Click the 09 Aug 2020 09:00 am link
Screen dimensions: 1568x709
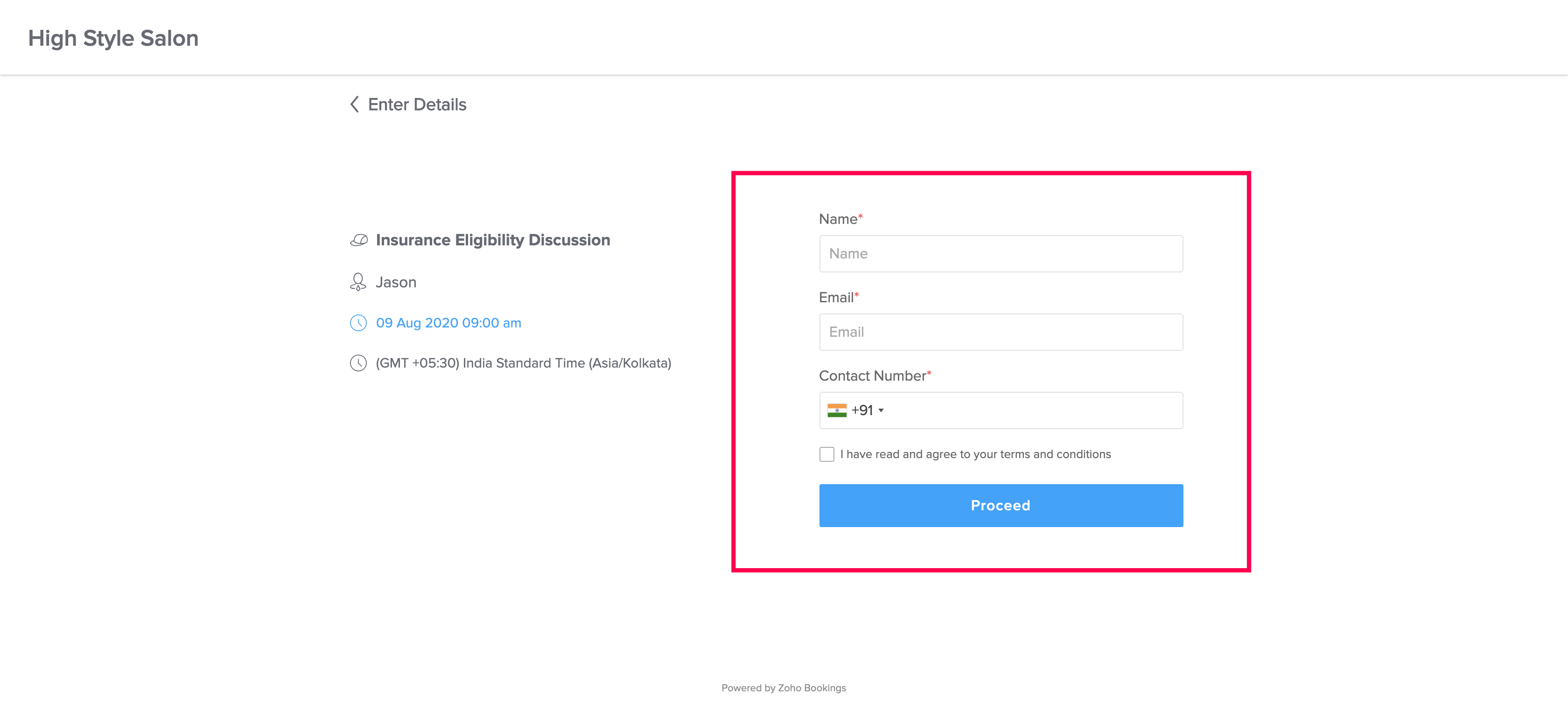pyautogui.click(x=448, y=323)
